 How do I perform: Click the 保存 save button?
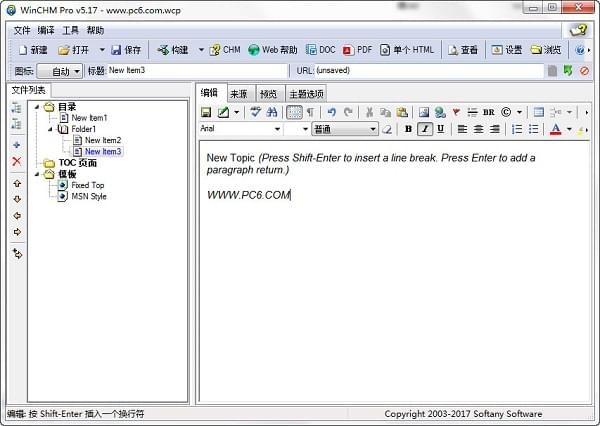[x=126, y=50]
